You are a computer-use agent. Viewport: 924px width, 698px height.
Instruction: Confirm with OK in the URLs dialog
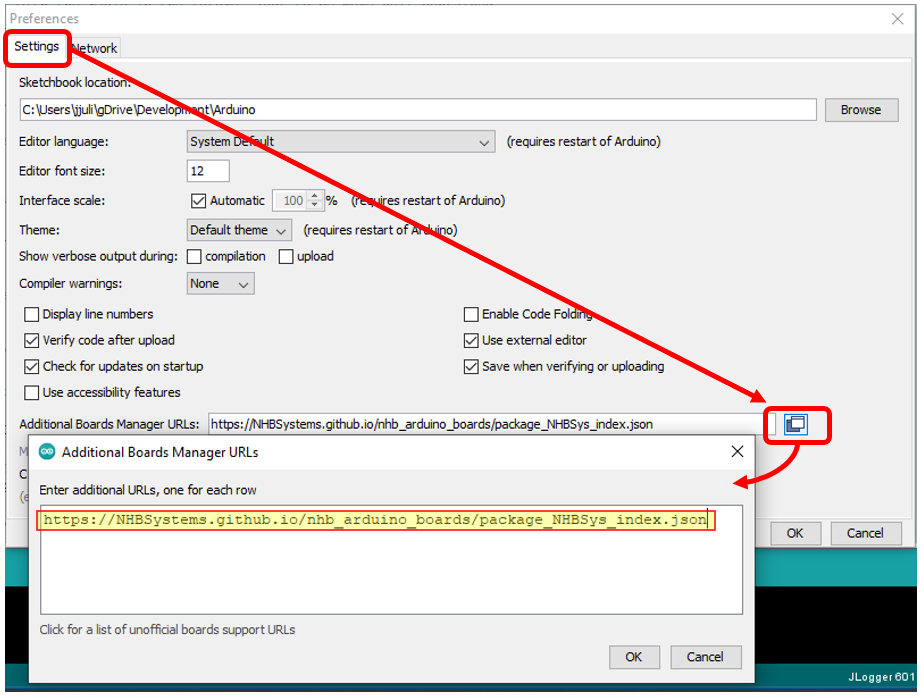point(633,657)
